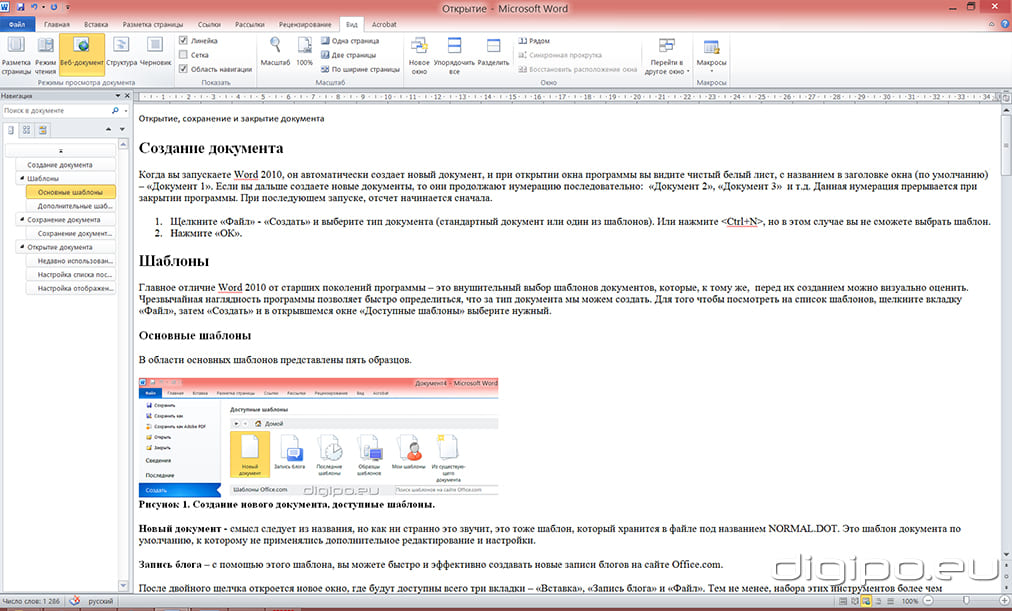Viewport: 1012px width, 611px height.
Task: Click the Разделить split window icon
Action: 492,52
